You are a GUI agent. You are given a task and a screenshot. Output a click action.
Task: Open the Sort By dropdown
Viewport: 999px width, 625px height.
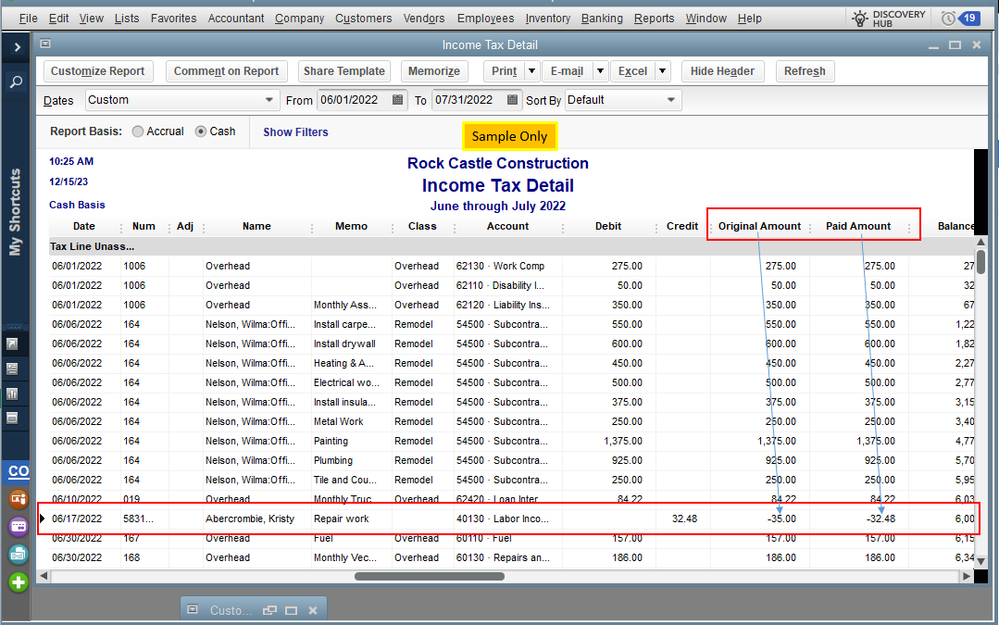pos(671,100)
